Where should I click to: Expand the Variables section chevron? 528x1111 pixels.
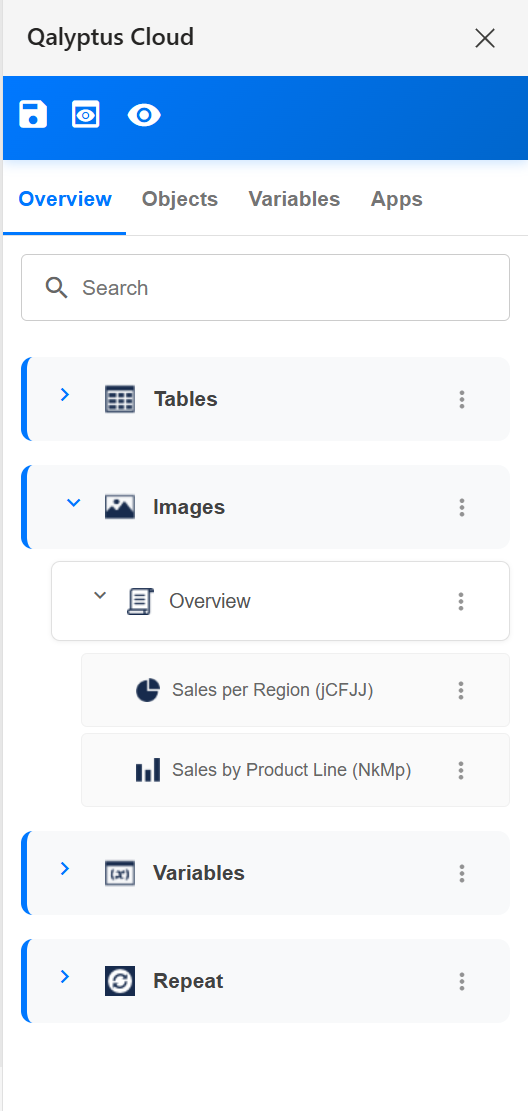(x=64, y=869)
